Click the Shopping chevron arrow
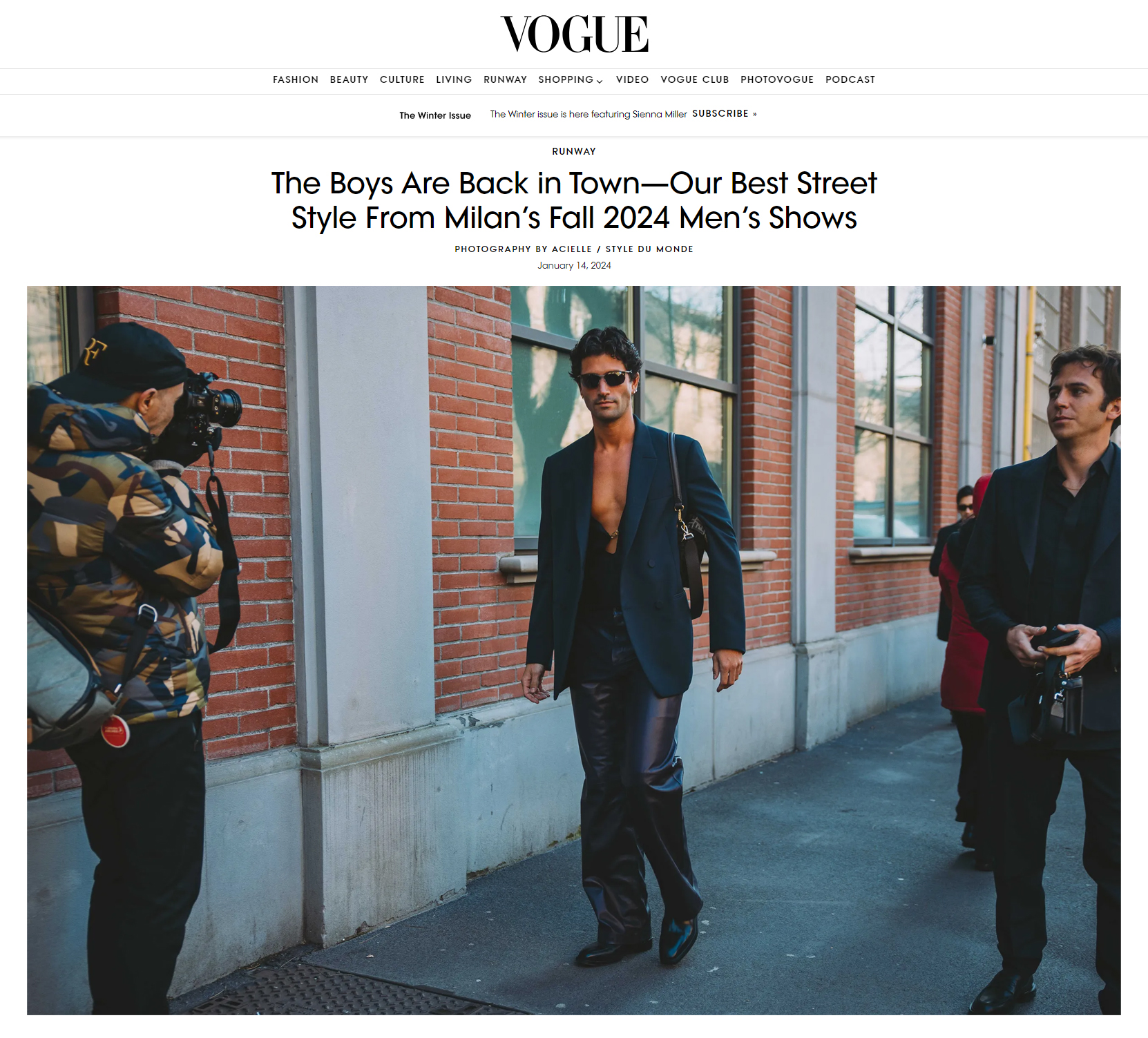 pos(600,81)
